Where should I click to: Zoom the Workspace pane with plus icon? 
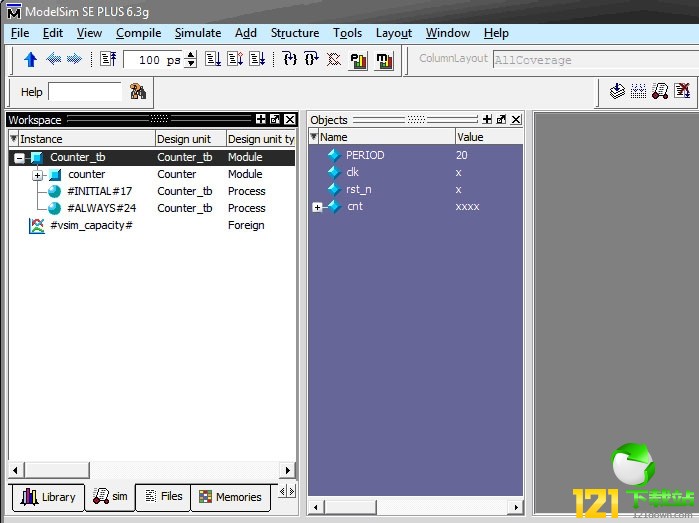[x=261, y=119]
